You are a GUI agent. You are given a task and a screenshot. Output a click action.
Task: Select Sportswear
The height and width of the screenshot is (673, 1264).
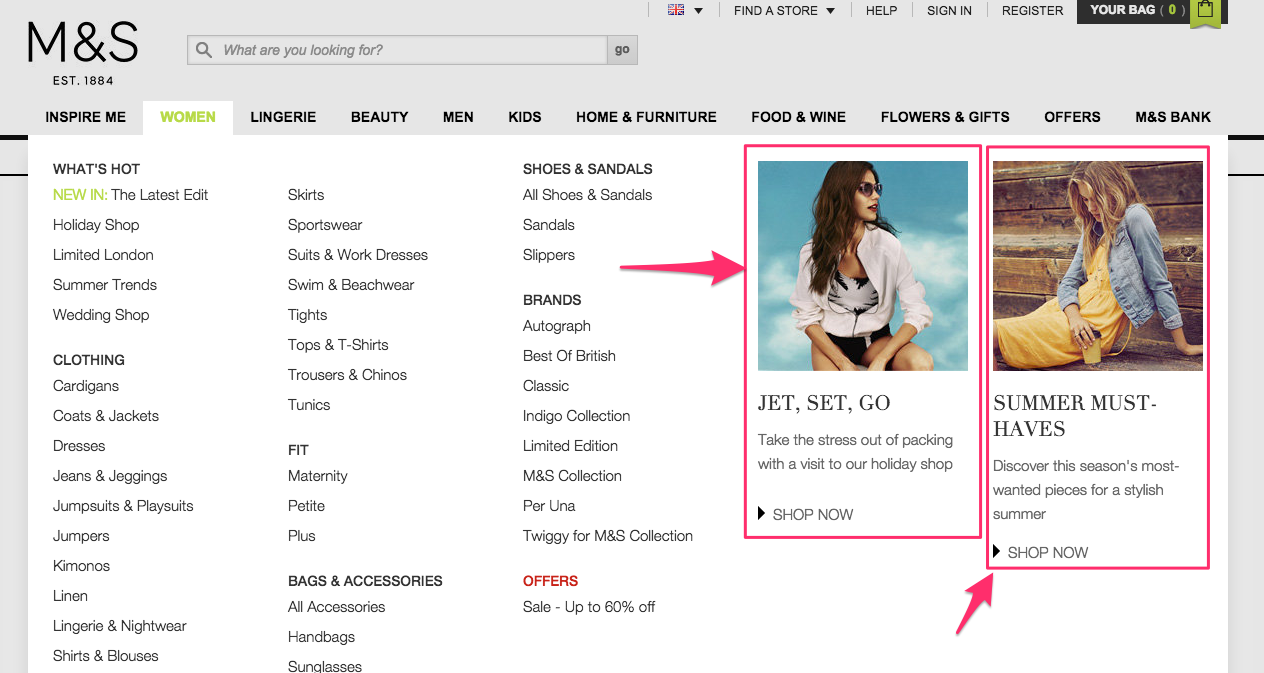[325, 225]
